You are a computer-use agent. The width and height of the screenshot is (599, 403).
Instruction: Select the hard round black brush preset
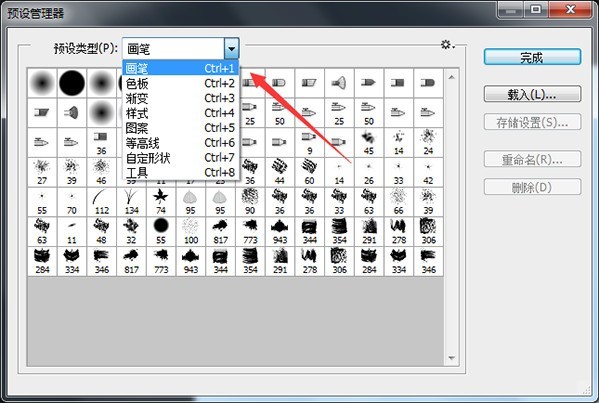coord(72,83)
